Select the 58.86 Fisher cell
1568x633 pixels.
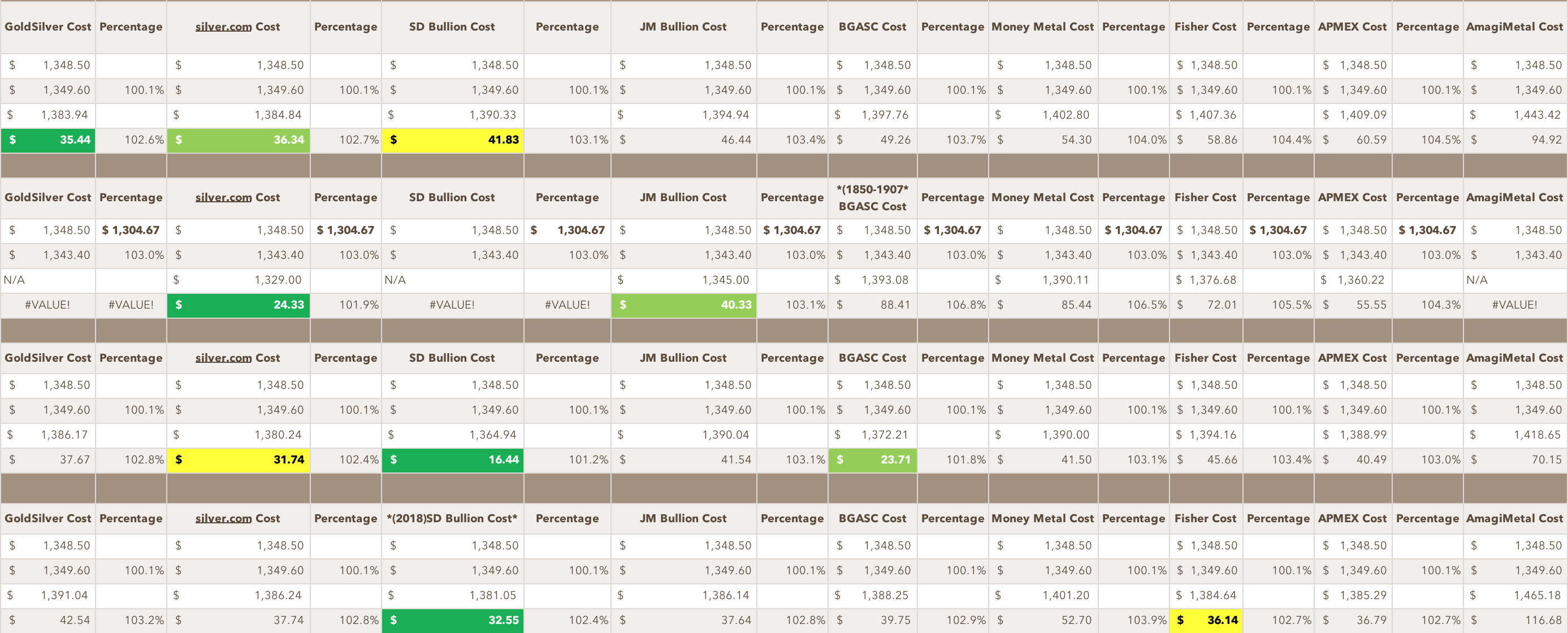click(1206, 140)
